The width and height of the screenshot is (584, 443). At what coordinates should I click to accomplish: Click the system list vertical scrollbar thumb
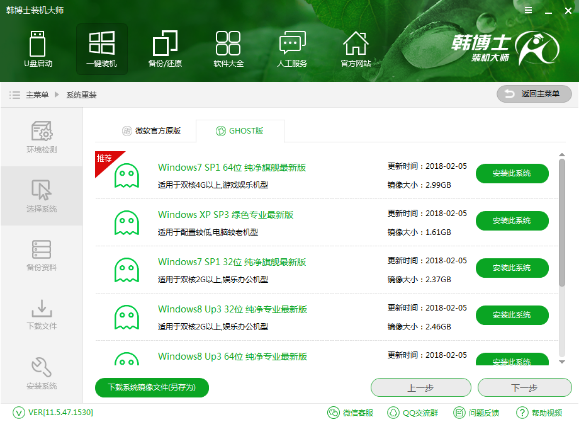562,222
